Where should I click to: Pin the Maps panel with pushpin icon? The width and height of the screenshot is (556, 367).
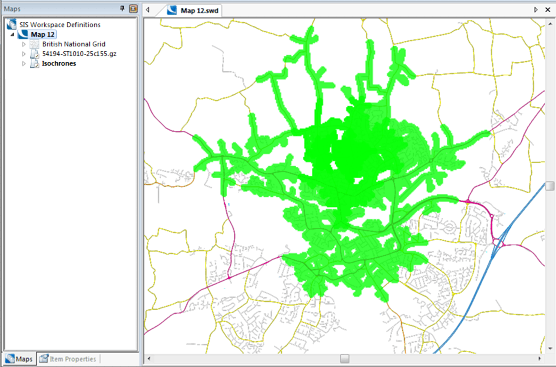122,9
